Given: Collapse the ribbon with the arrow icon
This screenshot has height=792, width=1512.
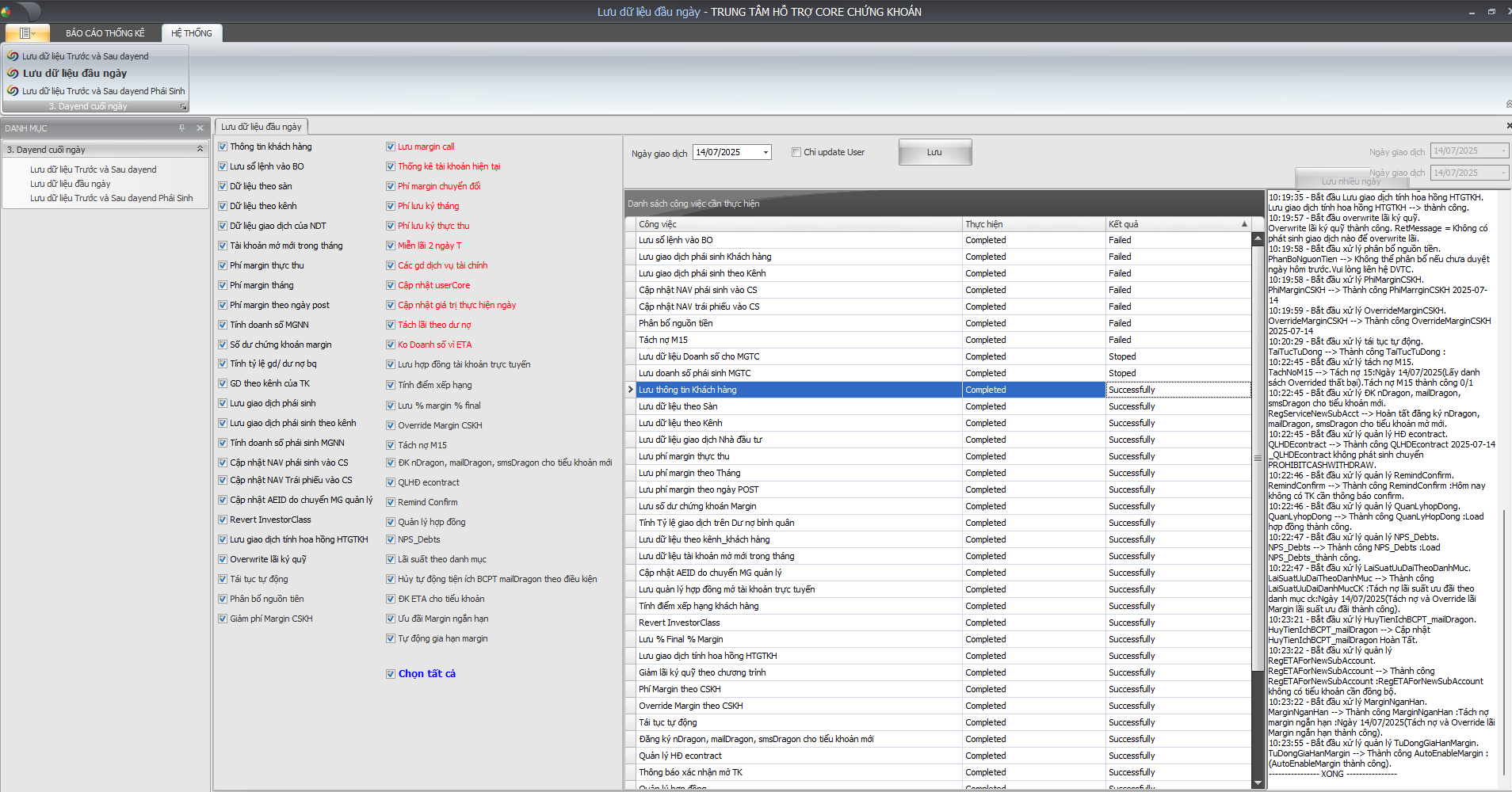Looking at the screenshot, I should [x=1508, y=105].
